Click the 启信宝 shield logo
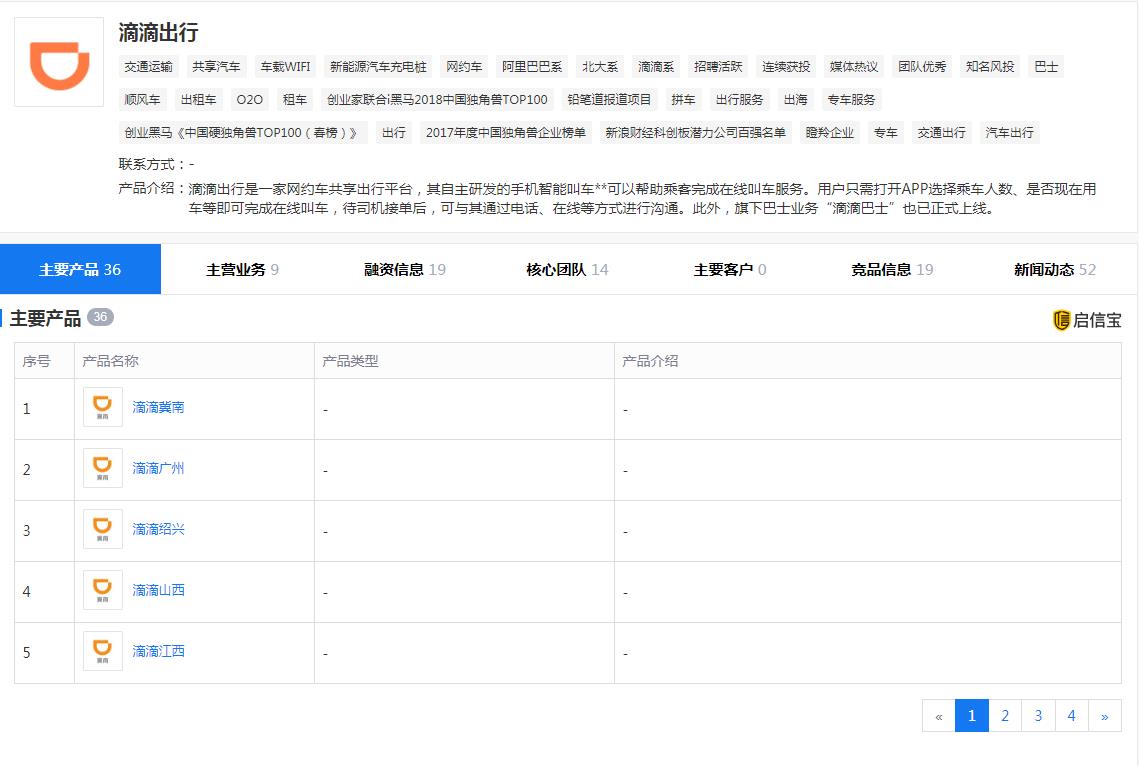This screenshot has height=766, width=1139. [1061, 320]
